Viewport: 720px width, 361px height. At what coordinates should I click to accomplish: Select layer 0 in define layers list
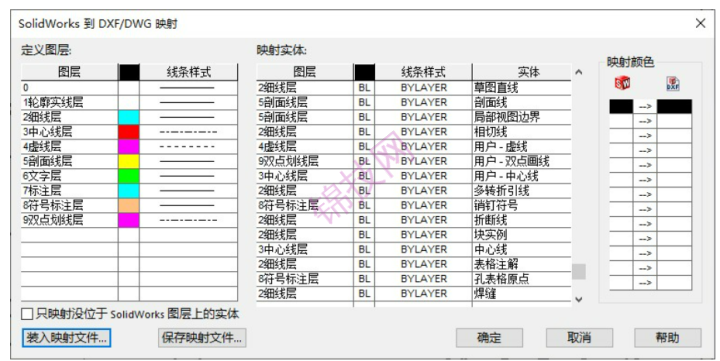pos(129,88)
